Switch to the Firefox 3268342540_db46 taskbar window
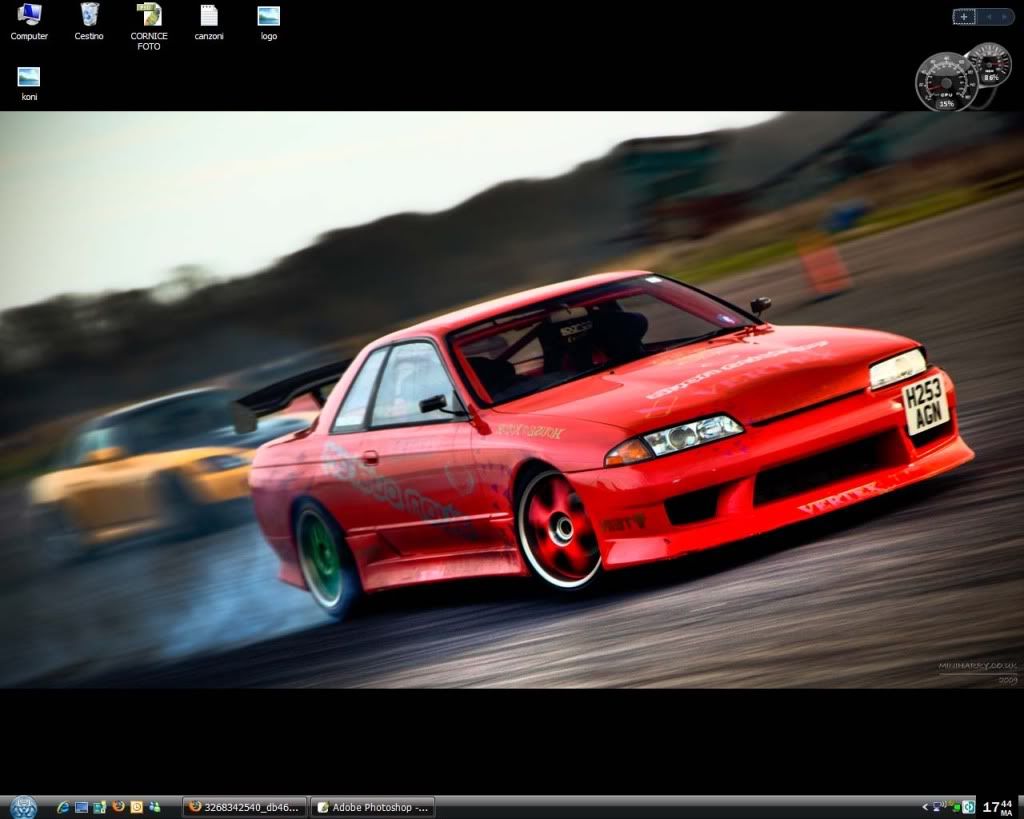This screenshot has width=1024, height=819. pyautogui.click(x=244, y=807)
